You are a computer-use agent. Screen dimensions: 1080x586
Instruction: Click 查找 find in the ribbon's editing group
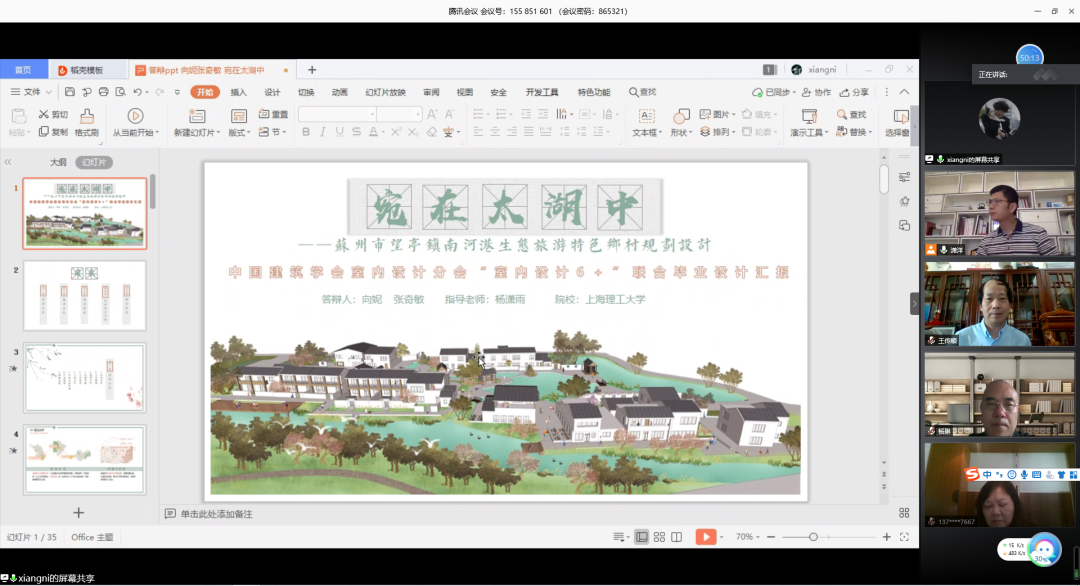pyautogui.click(x=852, y=114)
